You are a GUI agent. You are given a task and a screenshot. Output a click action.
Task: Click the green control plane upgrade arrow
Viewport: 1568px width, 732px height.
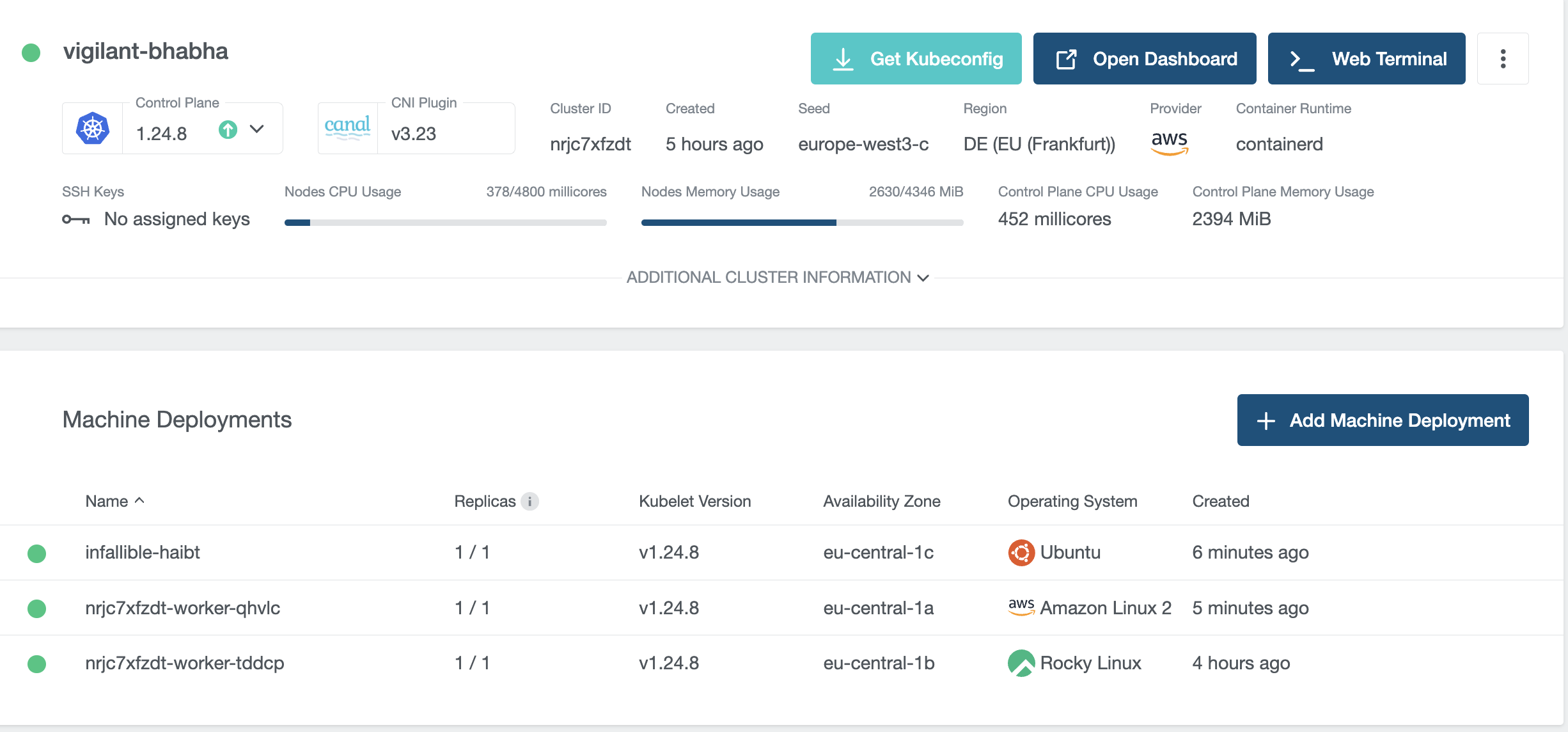228,131
